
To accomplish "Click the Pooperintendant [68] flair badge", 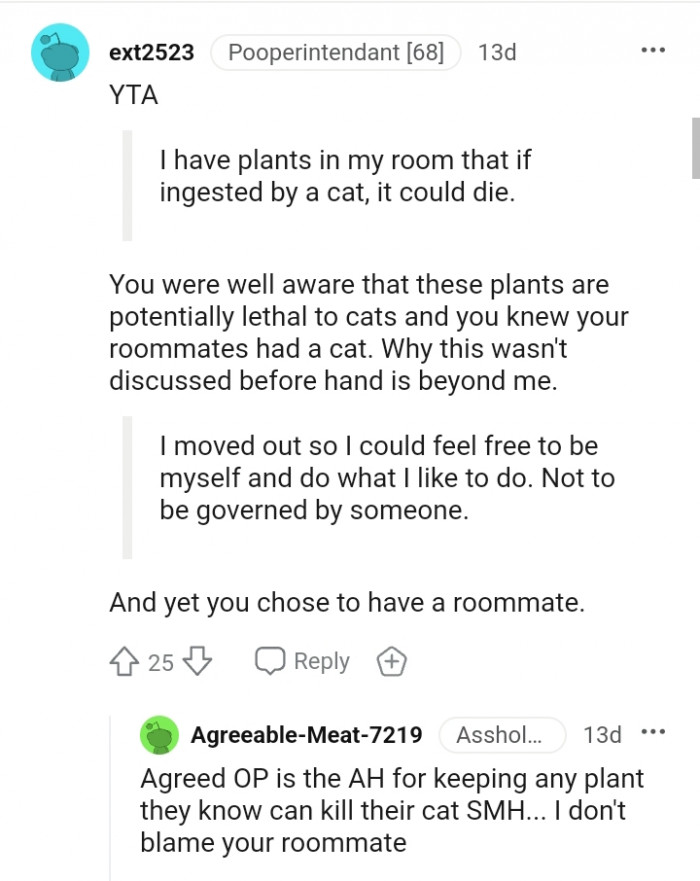I will click(335, 52).
